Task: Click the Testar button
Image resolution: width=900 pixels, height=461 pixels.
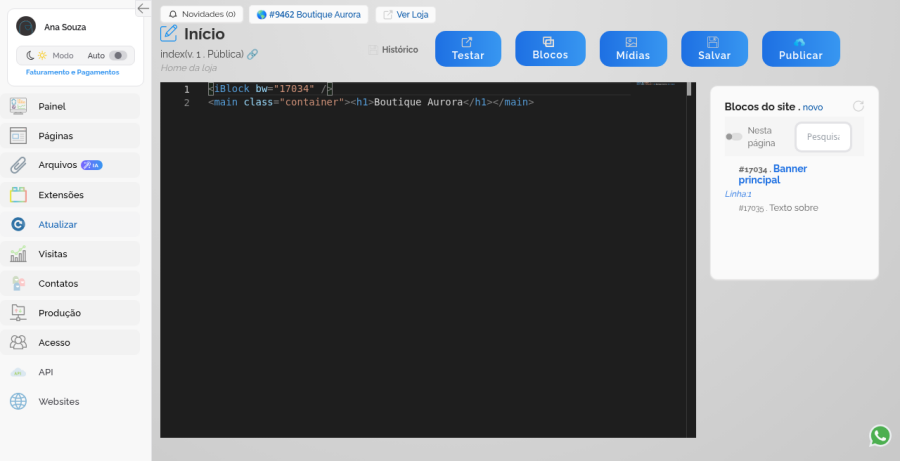Action: click(x=468, y=49)
